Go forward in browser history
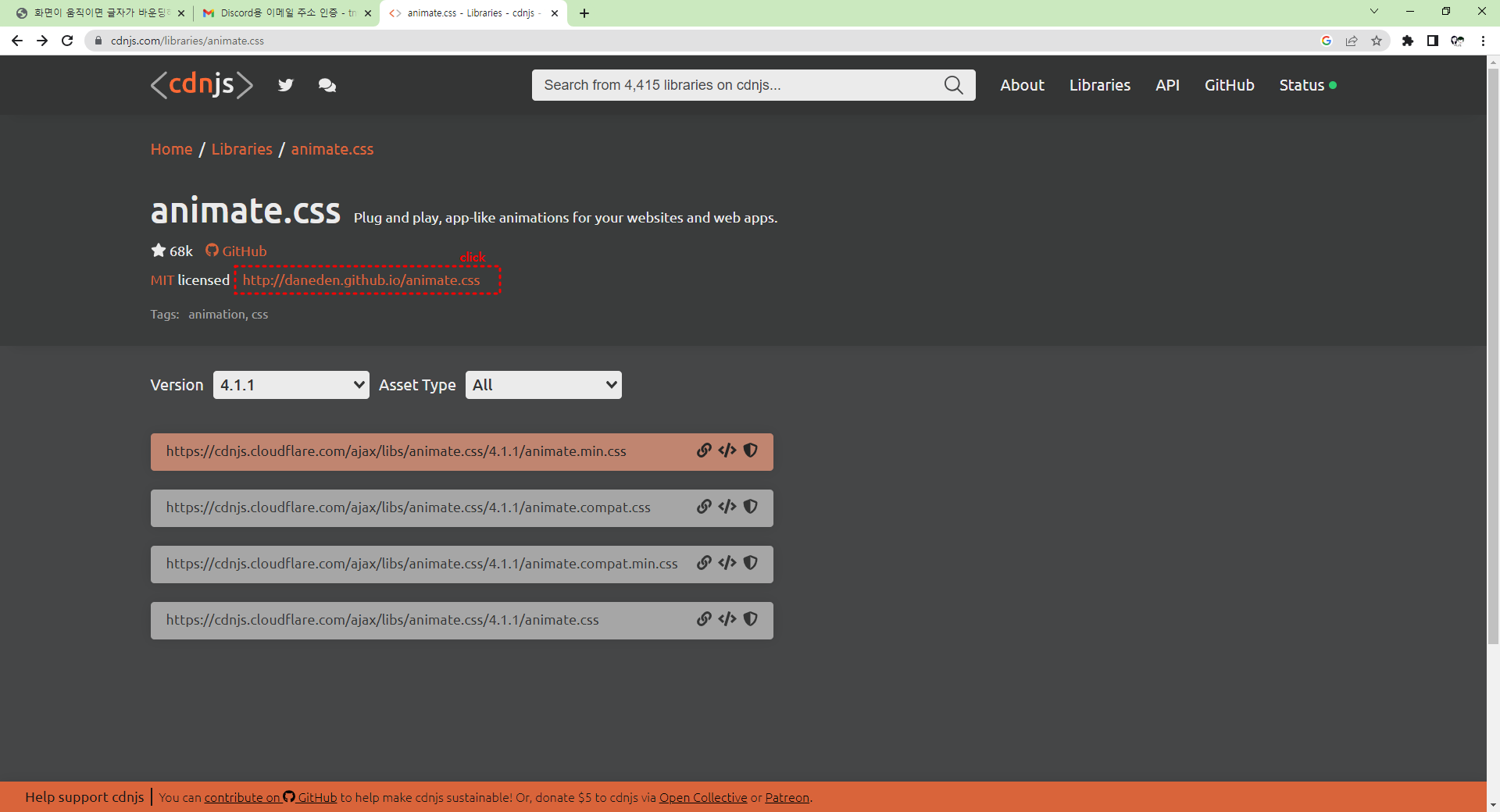Screen dimensions: 1500x812 click(42, 41)
